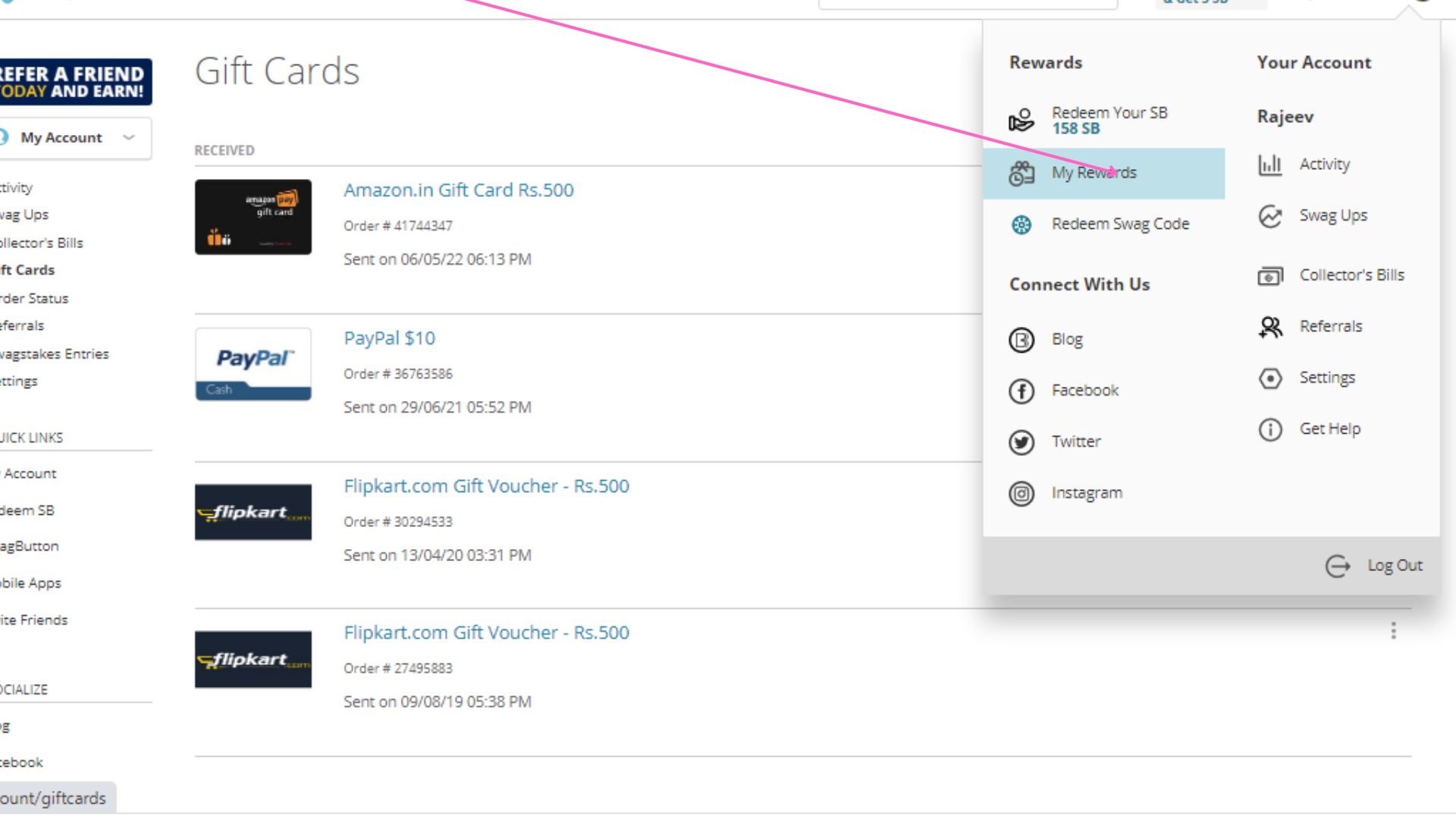Click the Collector's Bills money icon
This screenshot has width=1456, height=819.
(1270, 275)
